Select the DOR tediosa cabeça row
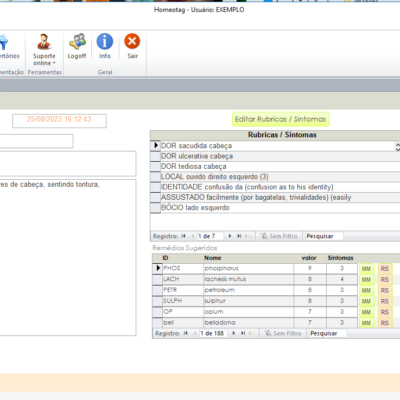 click(280, 166)
